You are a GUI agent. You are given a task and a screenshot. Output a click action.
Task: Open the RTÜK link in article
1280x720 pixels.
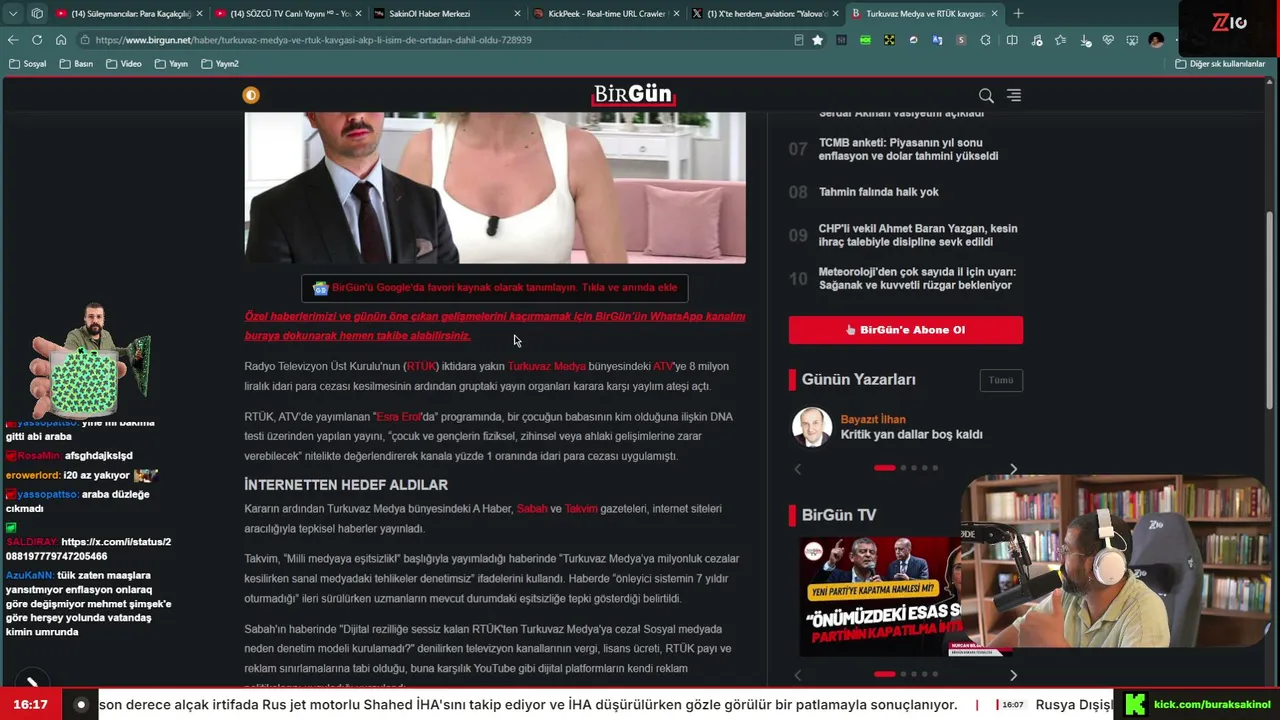click(421, 367)
